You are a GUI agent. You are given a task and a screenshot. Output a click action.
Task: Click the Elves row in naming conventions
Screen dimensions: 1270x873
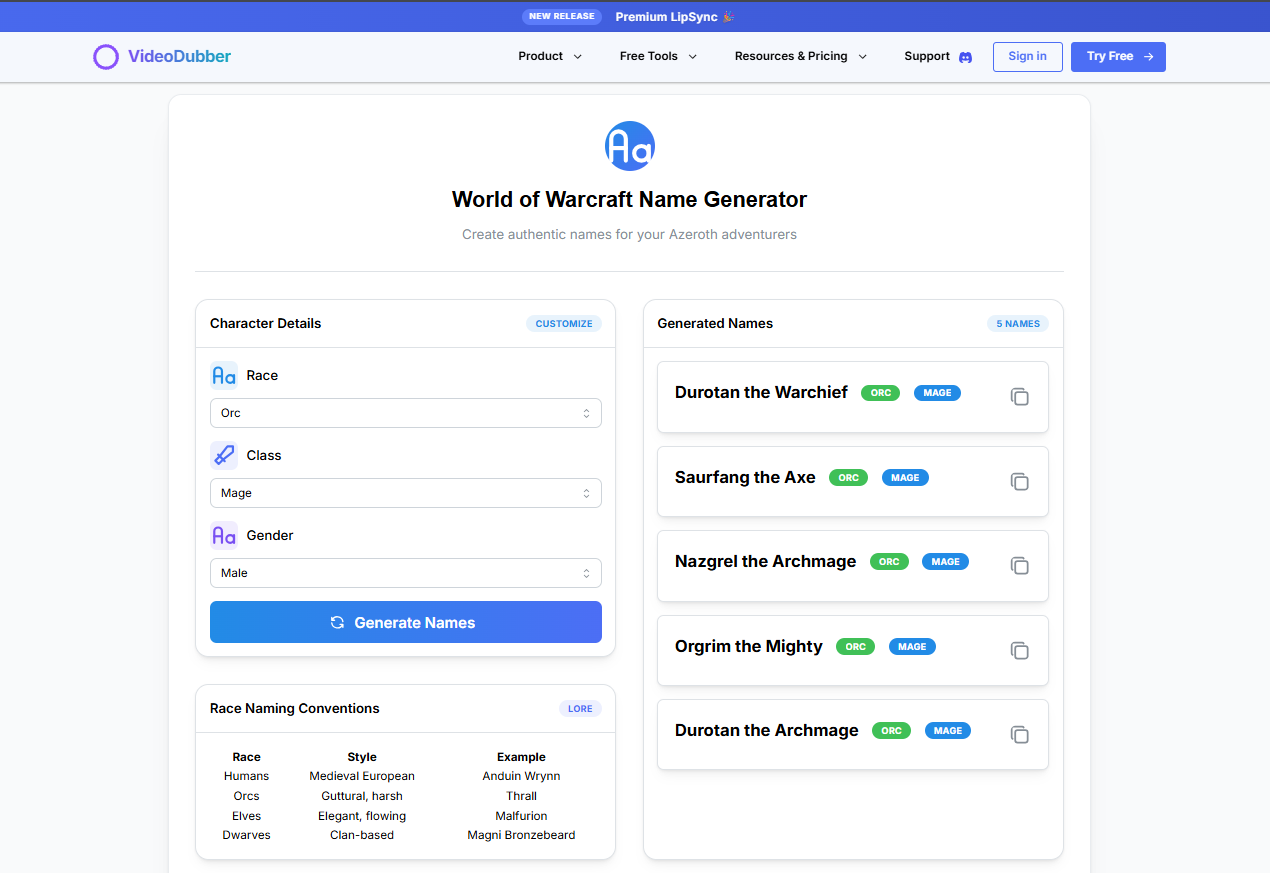click(x=405, y=816)
